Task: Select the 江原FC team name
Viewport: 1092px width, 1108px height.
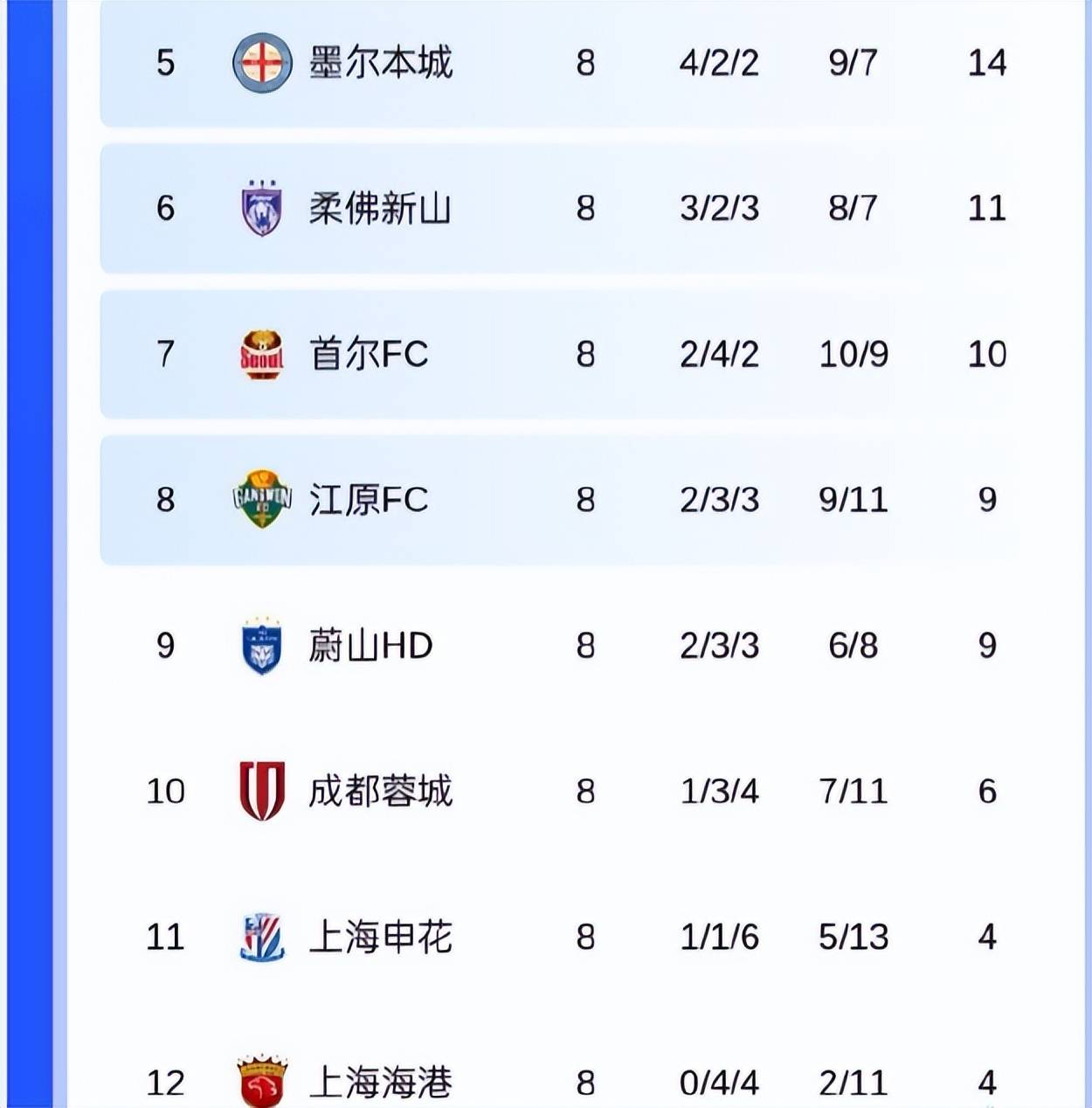Action: [369, 499]
